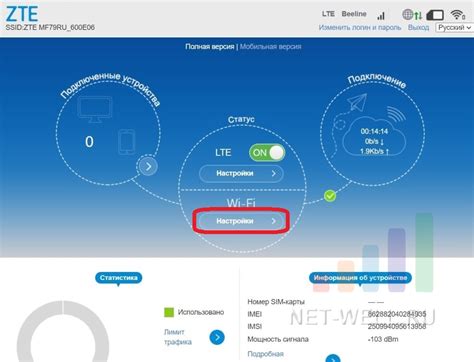Open traffic limit arrow button
The height and width of the screenshot is (362, 474).
point(217,337)
